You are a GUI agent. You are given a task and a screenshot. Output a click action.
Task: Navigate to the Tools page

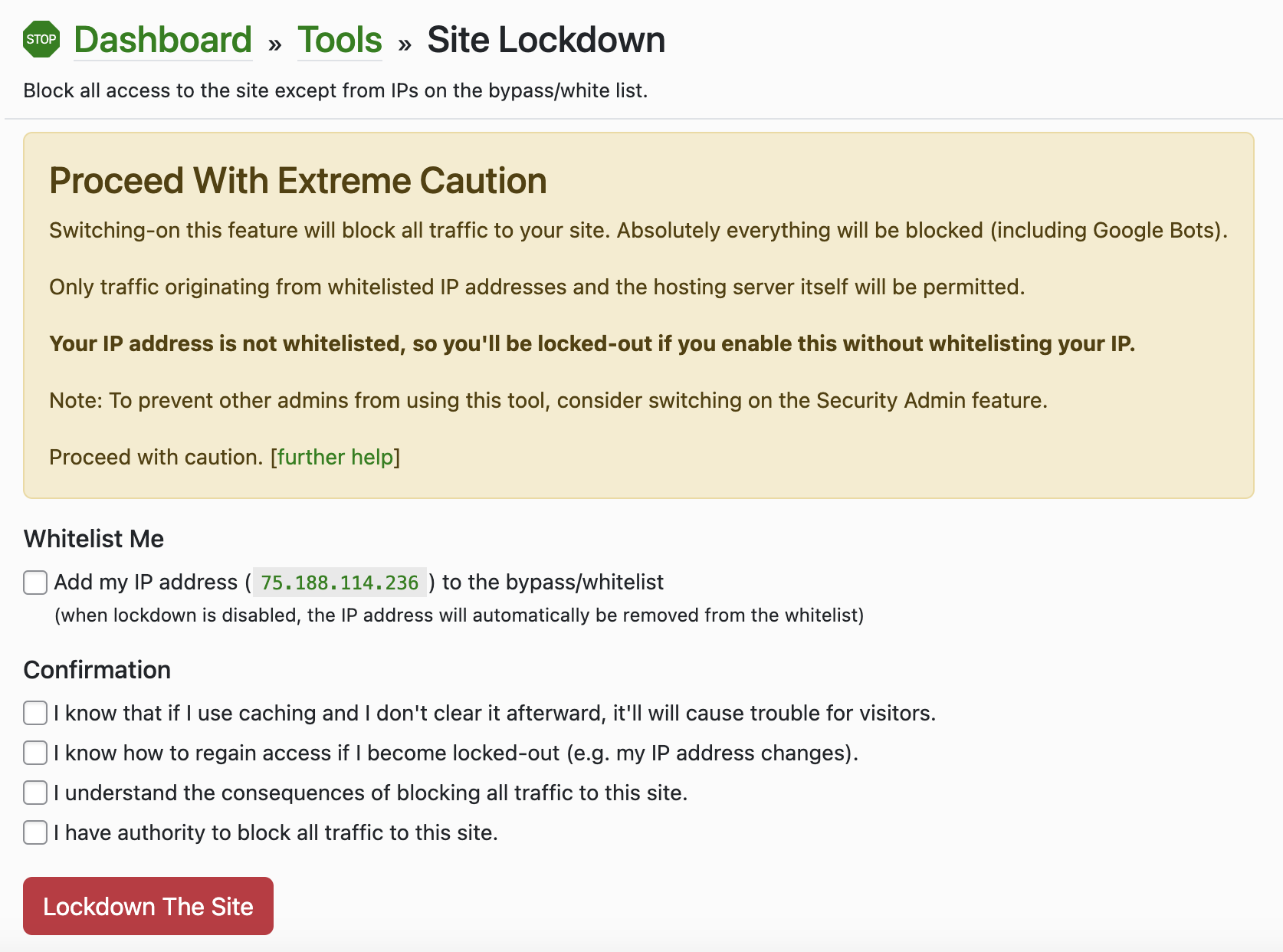tap(339, 39)
